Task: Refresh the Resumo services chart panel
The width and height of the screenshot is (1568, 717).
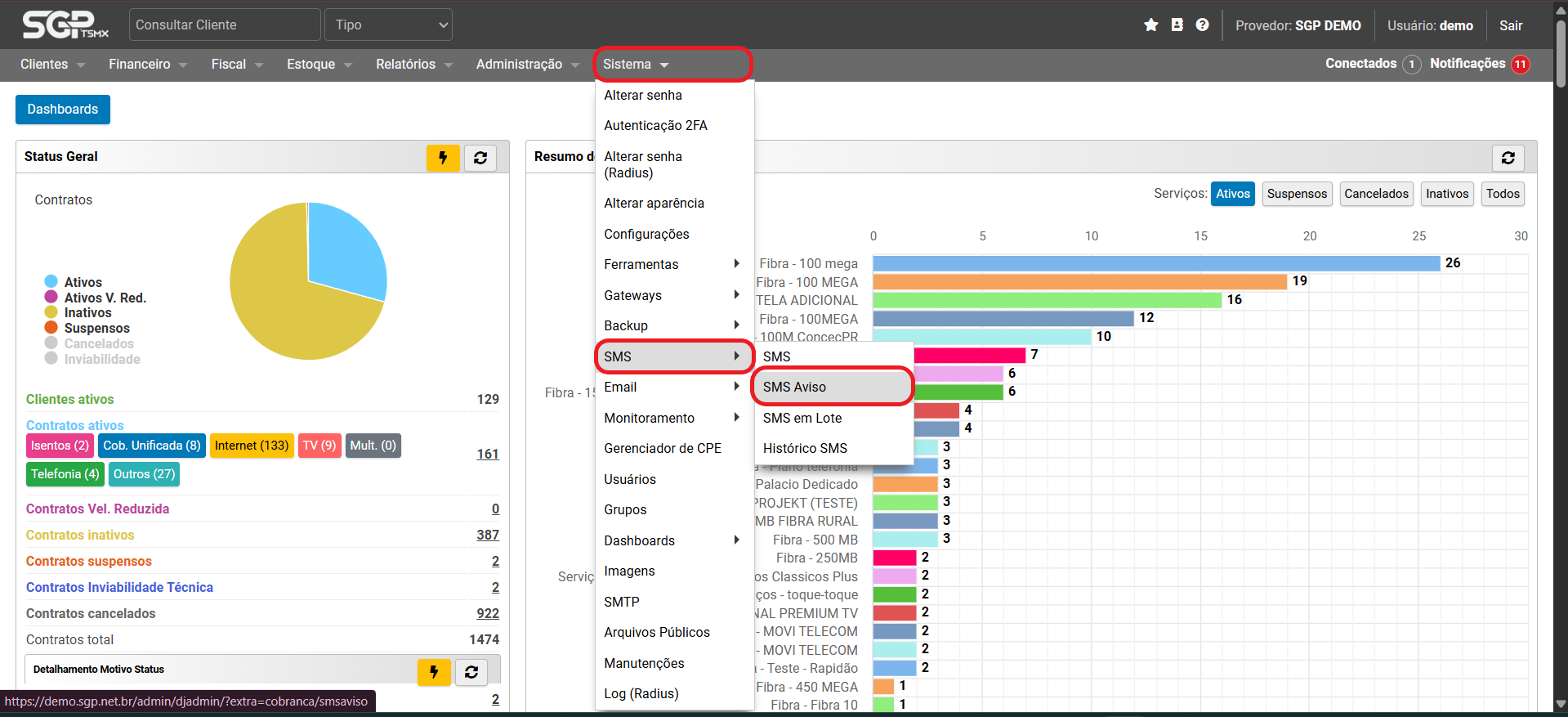Action: [x=1508, y=158]
